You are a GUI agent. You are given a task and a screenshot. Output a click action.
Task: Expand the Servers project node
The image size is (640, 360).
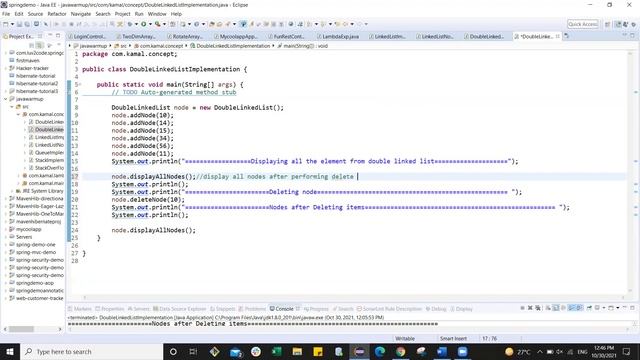point(6,237)
